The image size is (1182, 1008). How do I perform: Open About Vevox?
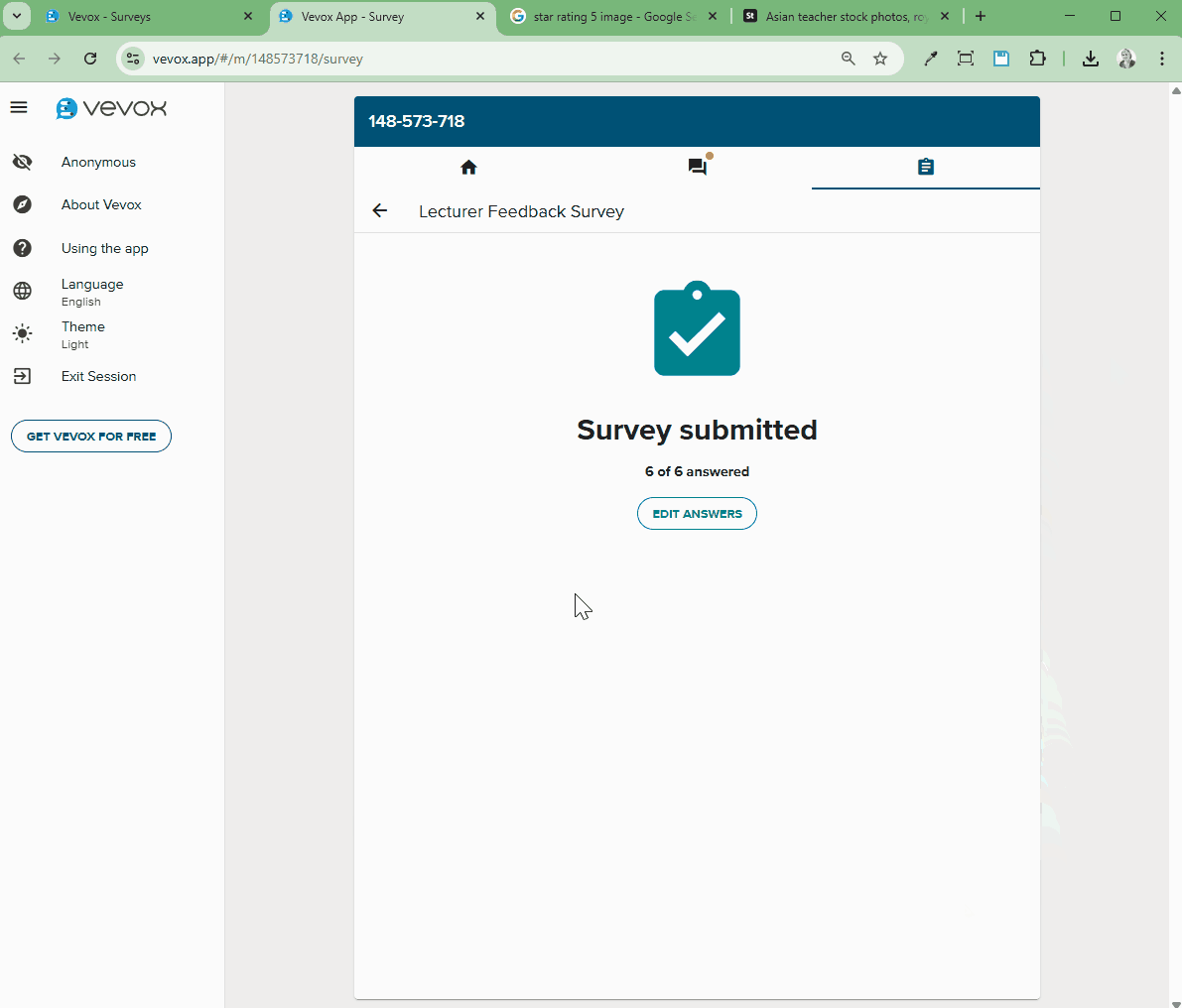(x=100, y=205)
